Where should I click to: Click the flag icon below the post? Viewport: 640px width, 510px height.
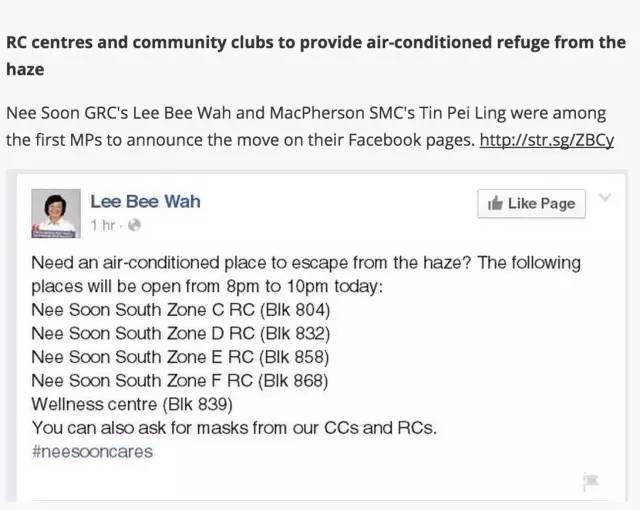[x=590, y=482]
